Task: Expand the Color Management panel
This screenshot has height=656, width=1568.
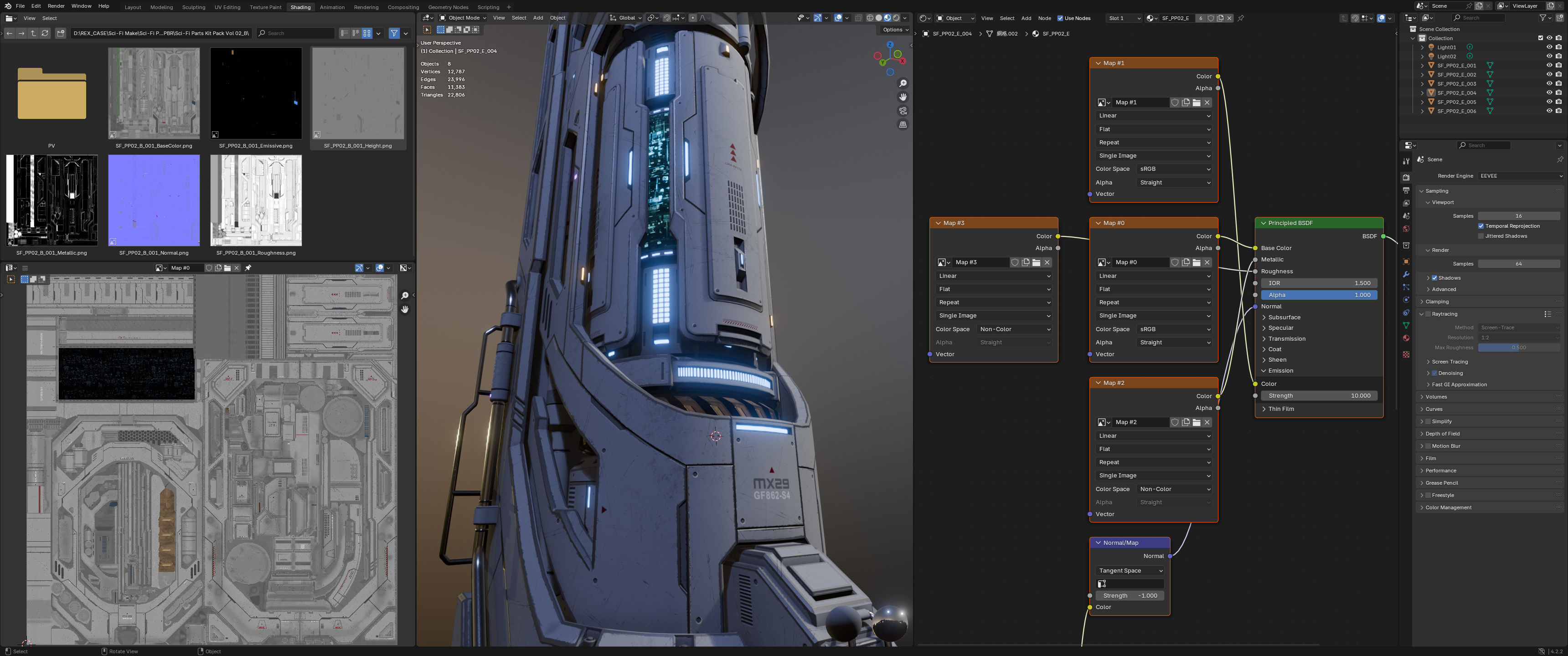Action: pos(1448,507)
